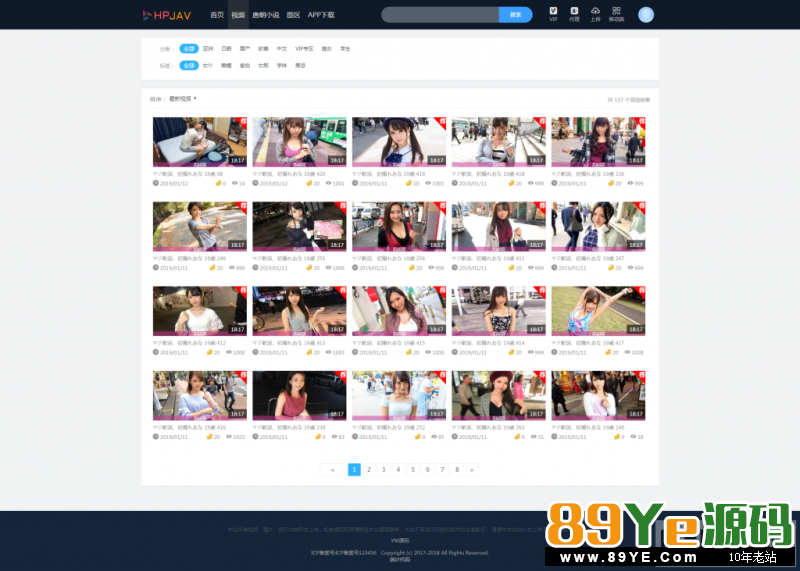Click the blue 搜索 search button
Screen dimensions: 800x571
pyautogui.click(x=515, y=15)
